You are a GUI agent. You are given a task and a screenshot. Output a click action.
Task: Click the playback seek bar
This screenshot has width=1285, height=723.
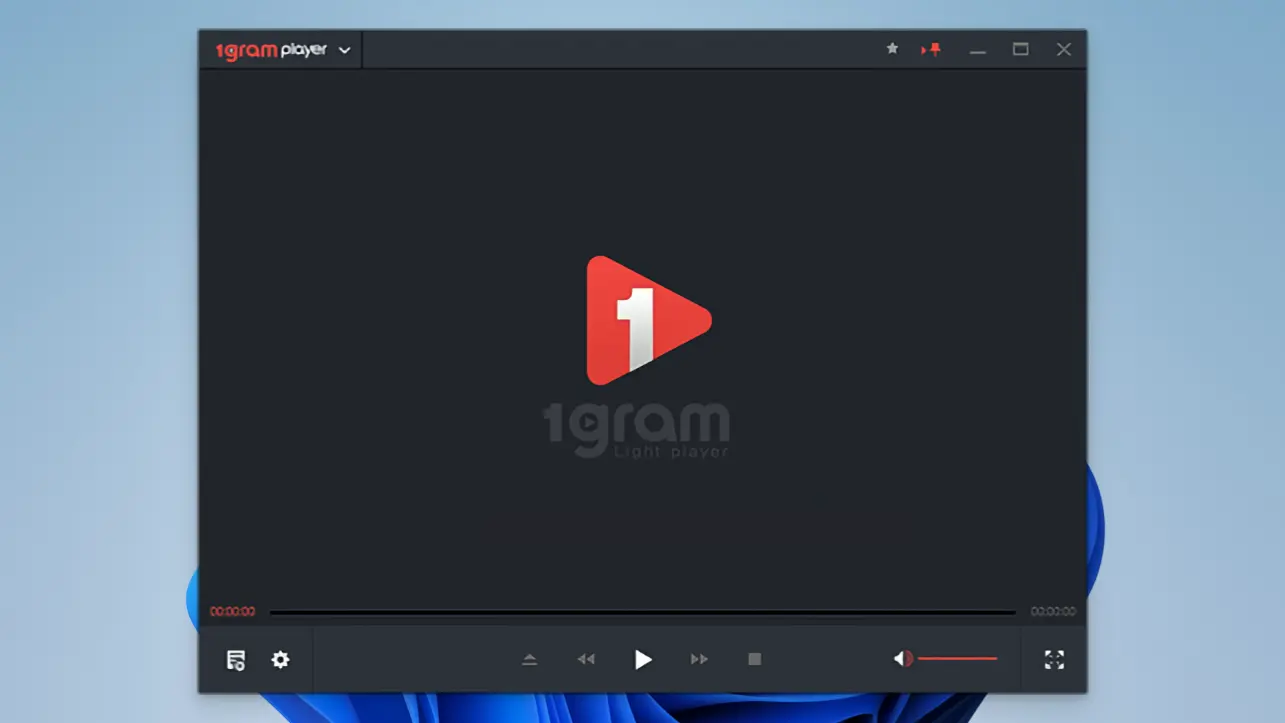(x=642, y=612)
